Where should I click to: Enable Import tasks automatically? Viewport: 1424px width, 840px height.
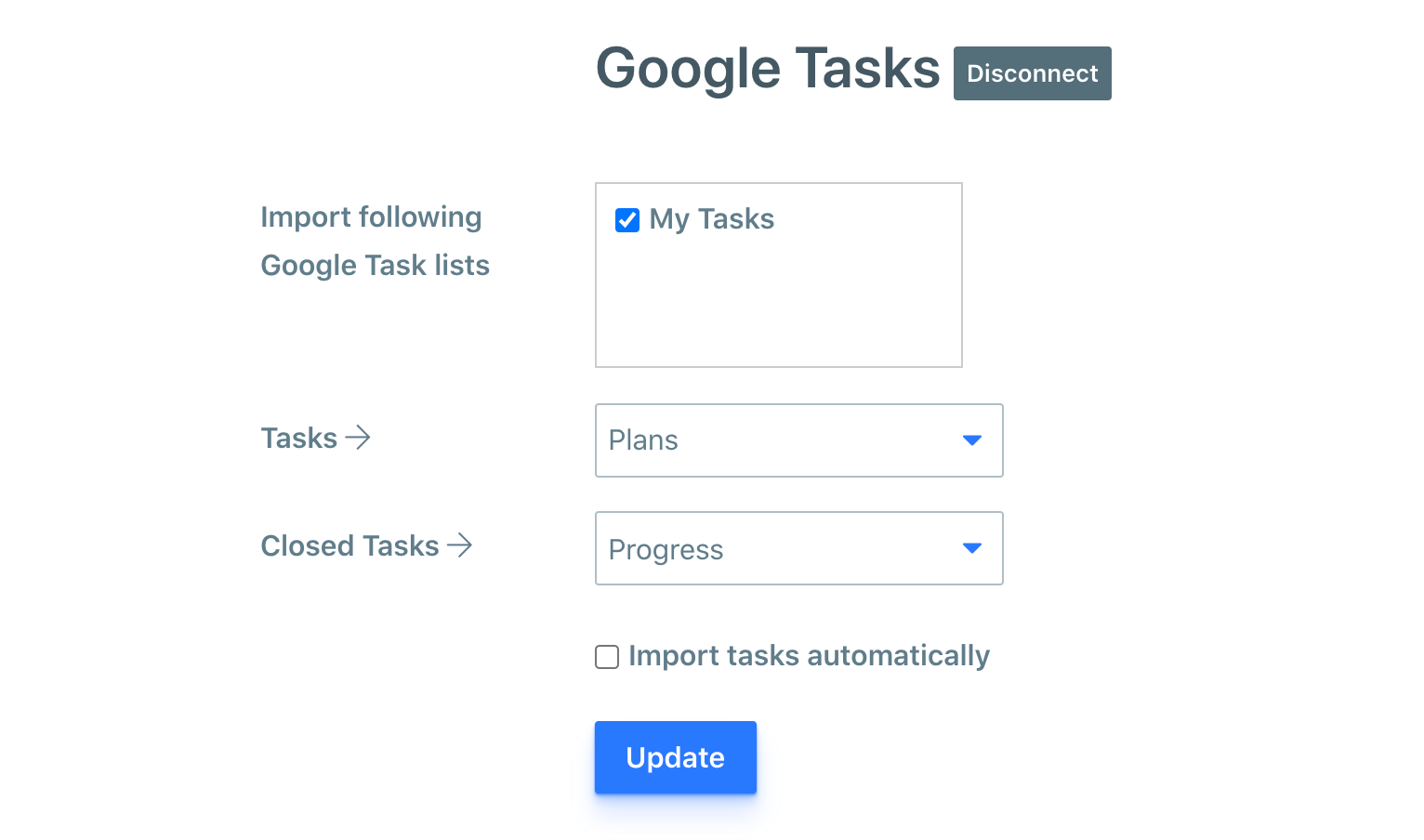coord(606,657)
